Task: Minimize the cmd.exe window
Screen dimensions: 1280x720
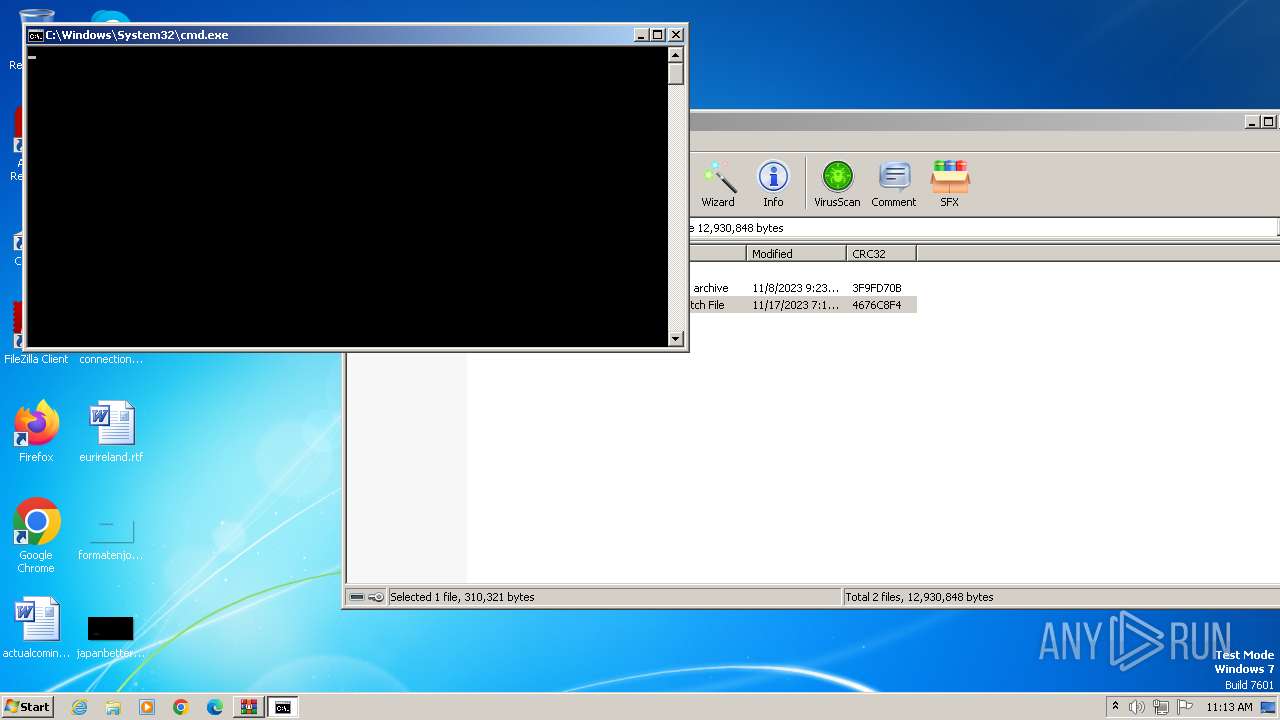Action: click(x=641, y=35)
